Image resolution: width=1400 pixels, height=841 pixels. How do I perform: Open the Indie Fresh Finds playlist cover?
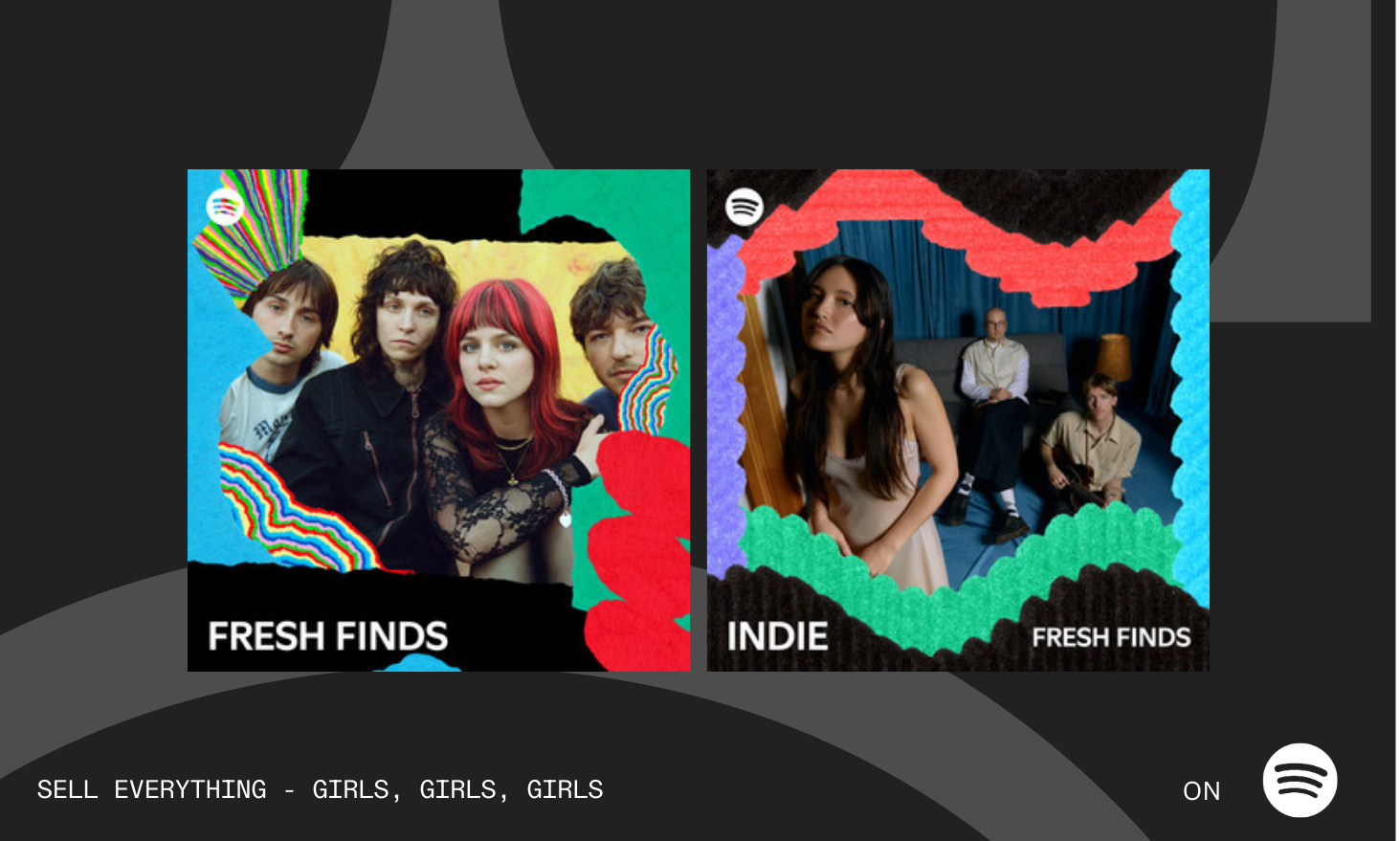click(958, 420)
